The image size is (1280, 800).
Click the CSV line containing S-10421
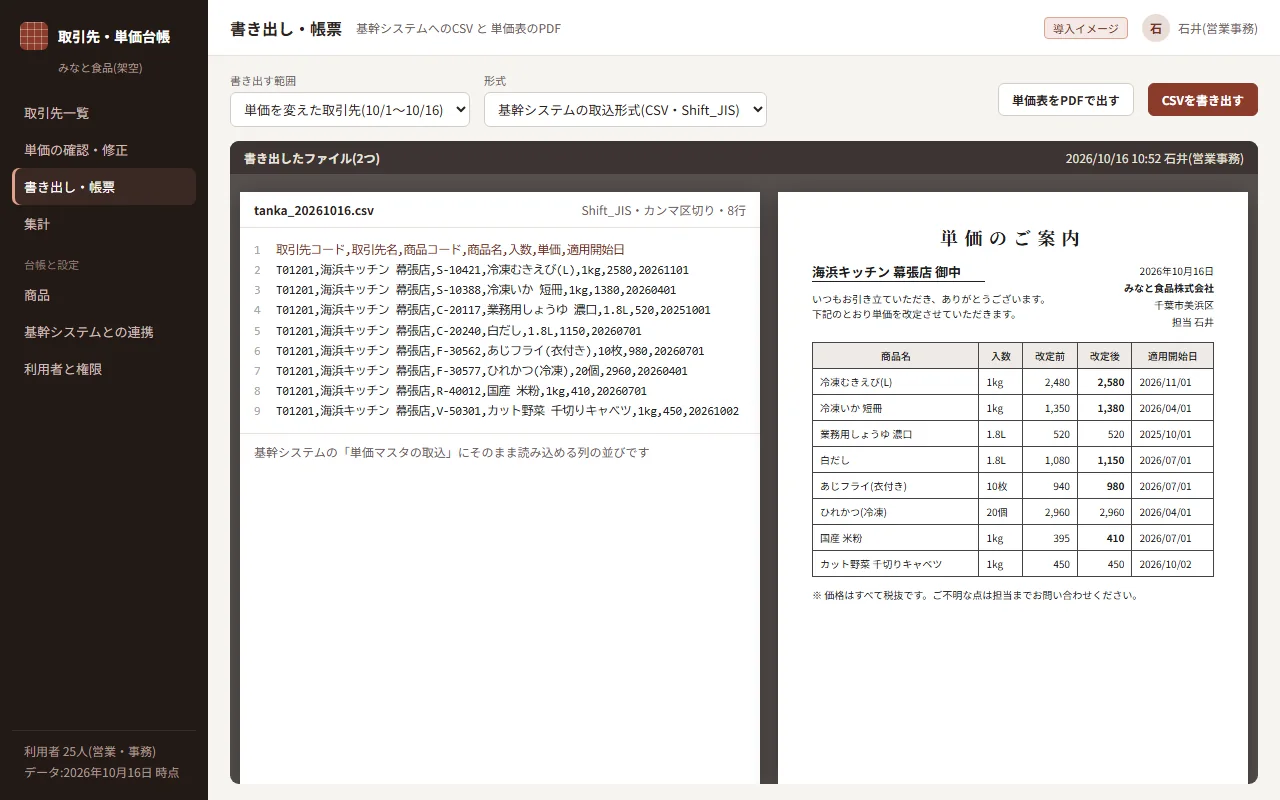tap(482, 270)
